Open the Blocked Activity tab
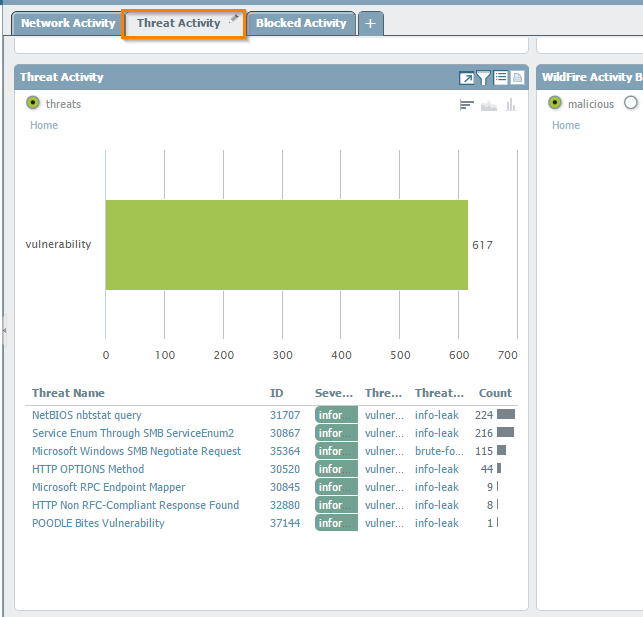Image resolution: width=643 pixels, height=617 pixels. [x=301, y=23]
